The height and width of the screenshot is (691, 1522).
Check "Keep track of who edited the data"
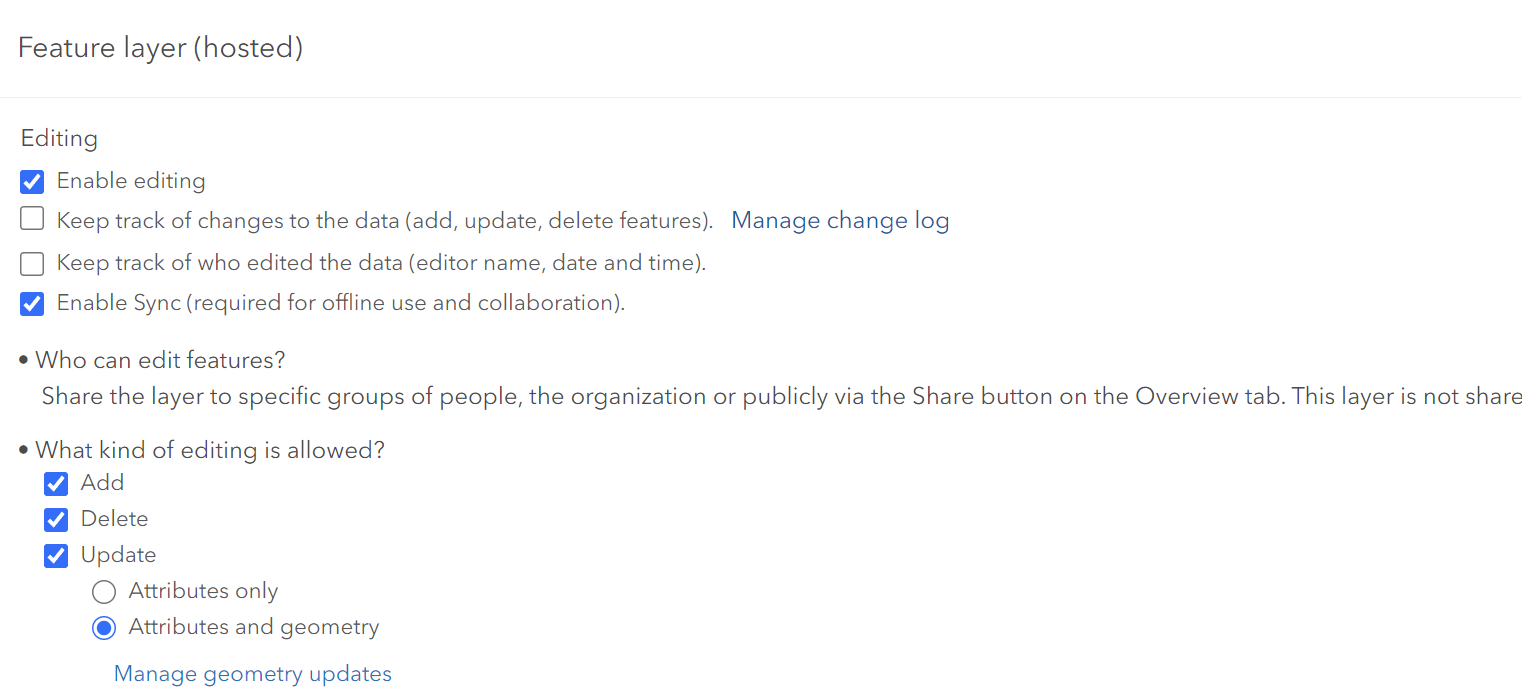click(31, 261)
